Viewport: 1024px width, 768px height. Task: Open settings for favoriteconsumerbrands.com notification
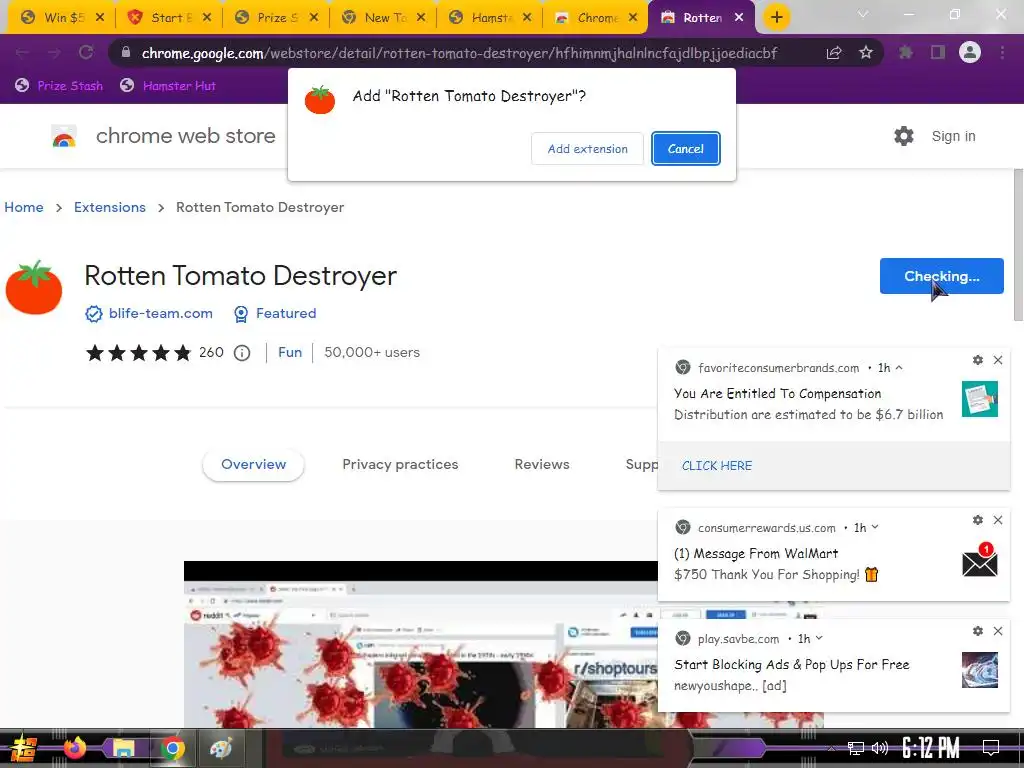point(978,360)
